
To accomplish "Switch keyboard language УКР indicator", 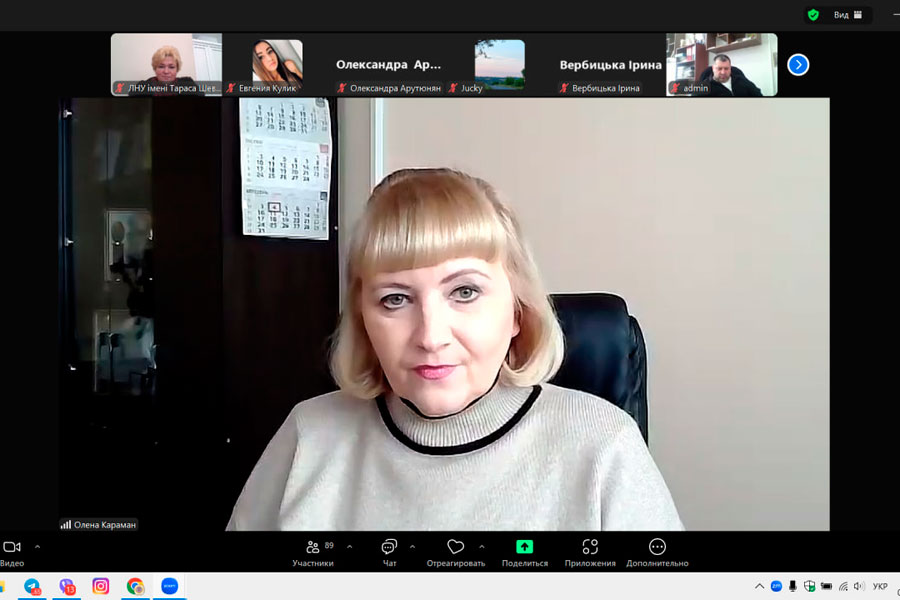I will click(880, 586).
